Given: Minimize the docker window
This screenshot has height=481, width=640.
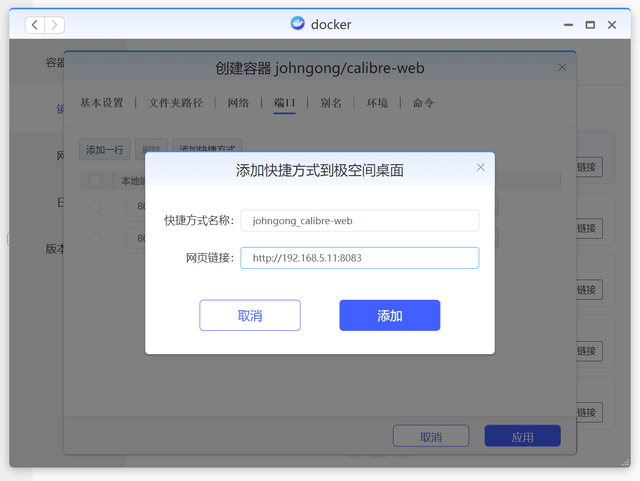Looking at the screenshot, I should (x=568, y=25).
